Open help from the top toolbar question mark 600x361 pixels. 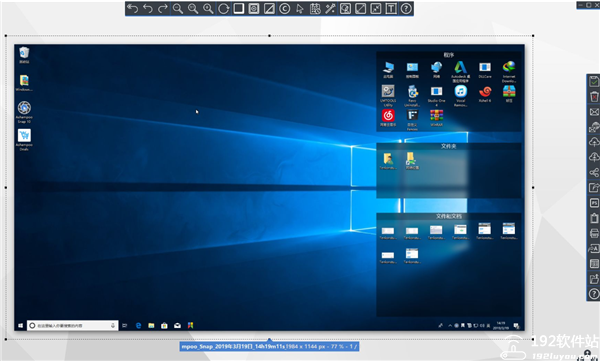(x=406, y=8)
